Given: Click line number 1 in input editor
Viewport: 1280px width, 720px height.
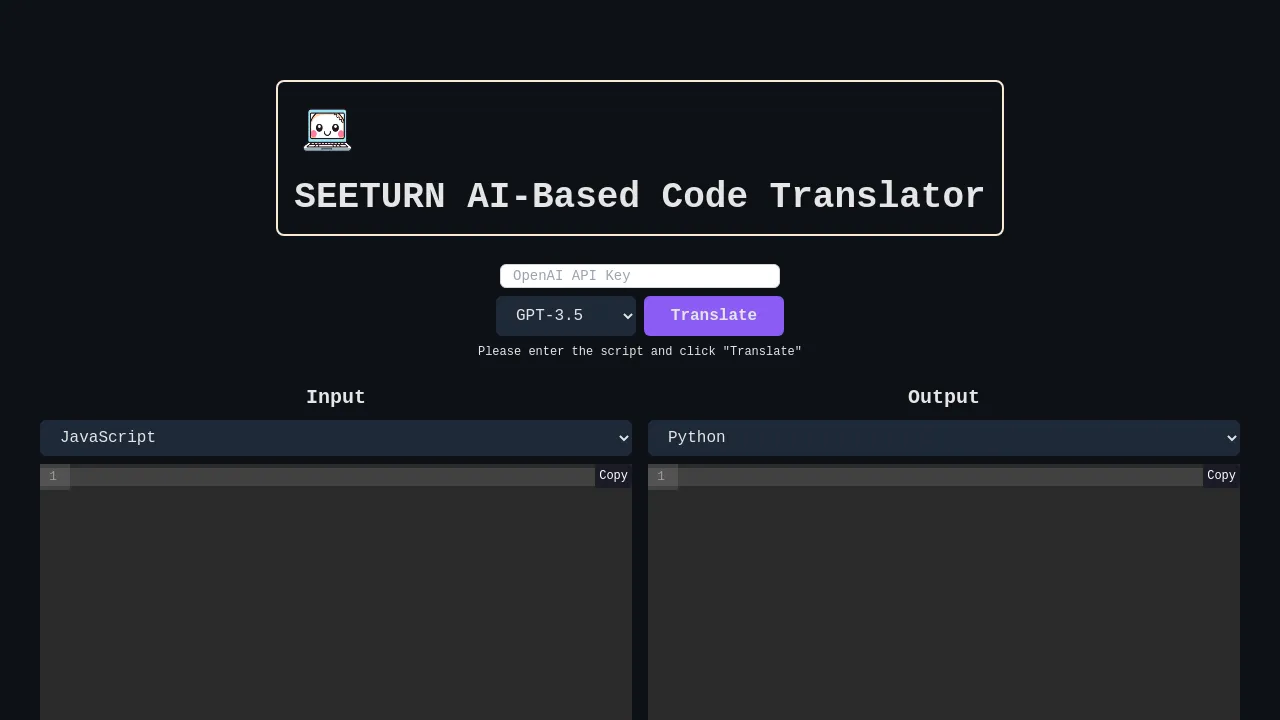Looking at the screenshot, I should [x=53, y=477].
